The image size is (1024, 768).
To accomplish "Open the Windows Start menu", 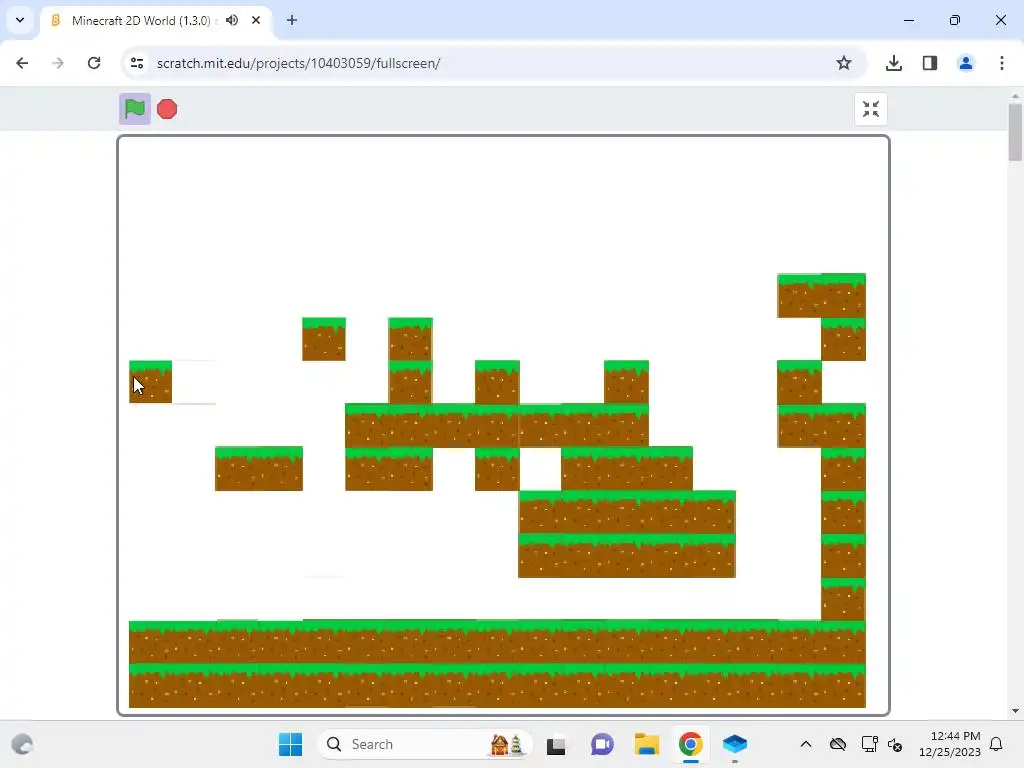I will click(291, 744).
